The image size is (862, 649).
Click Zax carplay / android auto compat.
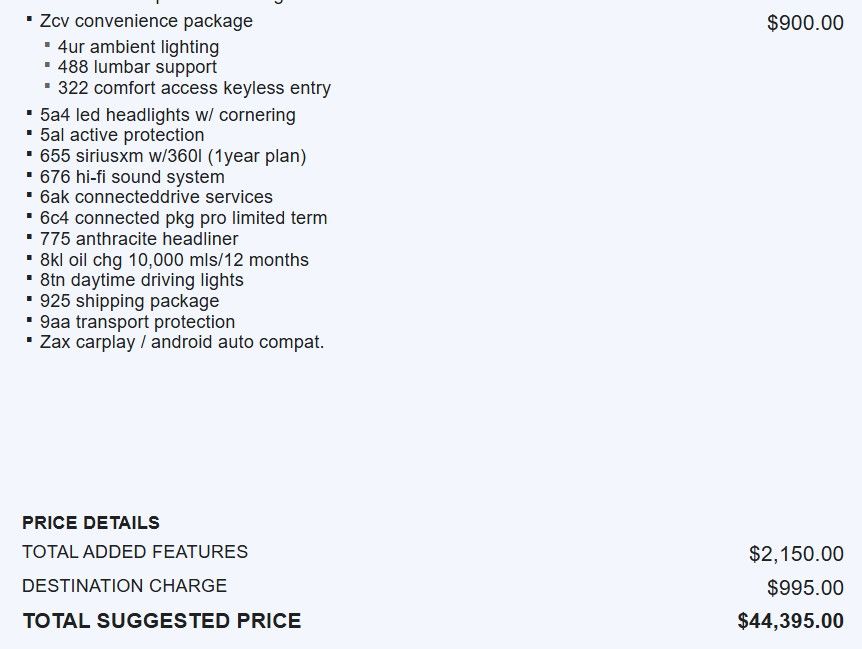tap(182, 342)
